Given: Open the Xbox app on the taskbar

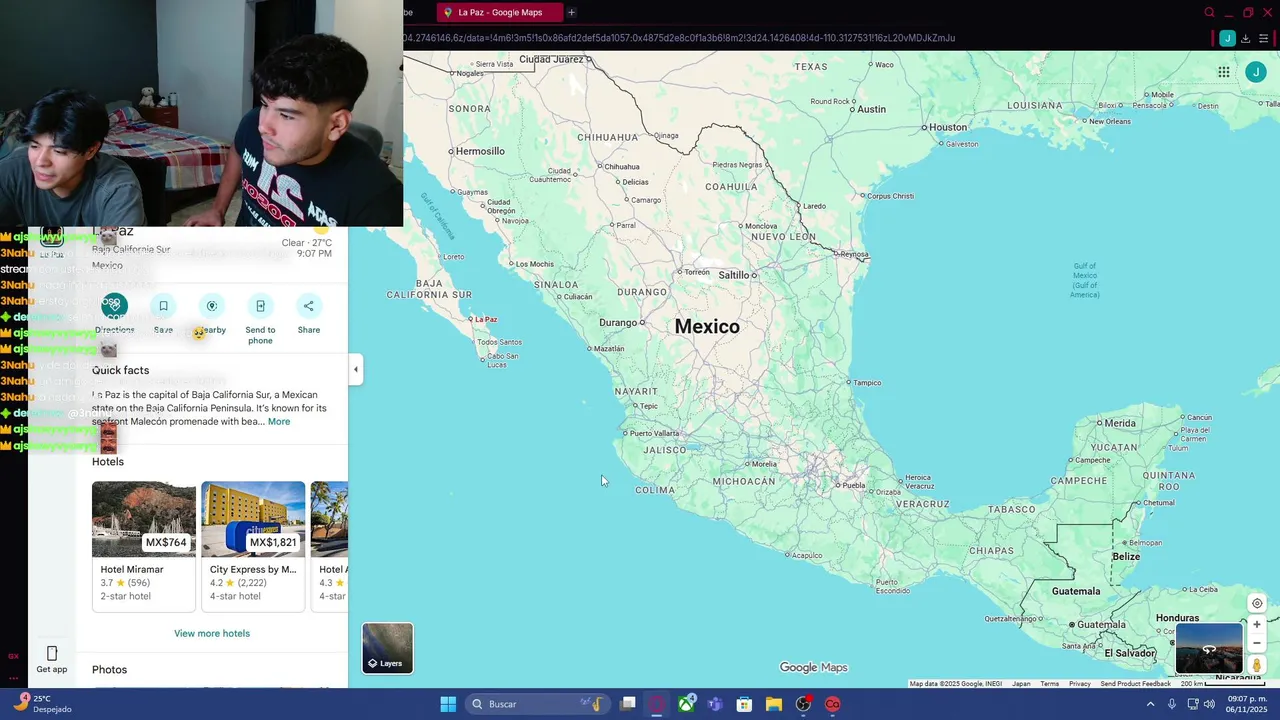Looking at the screenshot, I should (686, 704).
